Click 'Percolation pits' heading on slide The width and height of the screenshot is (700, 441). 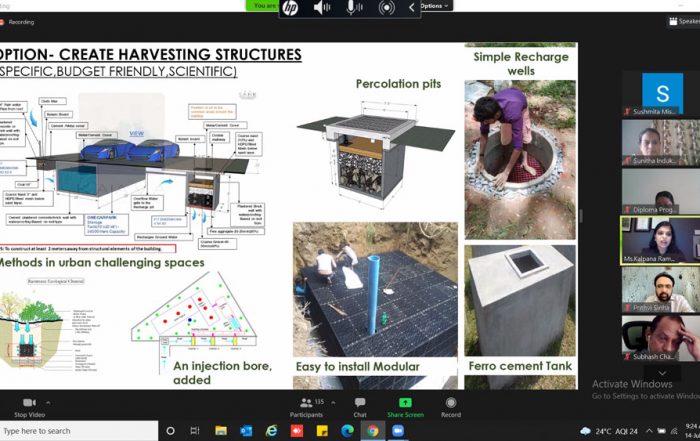click(398, 83)
